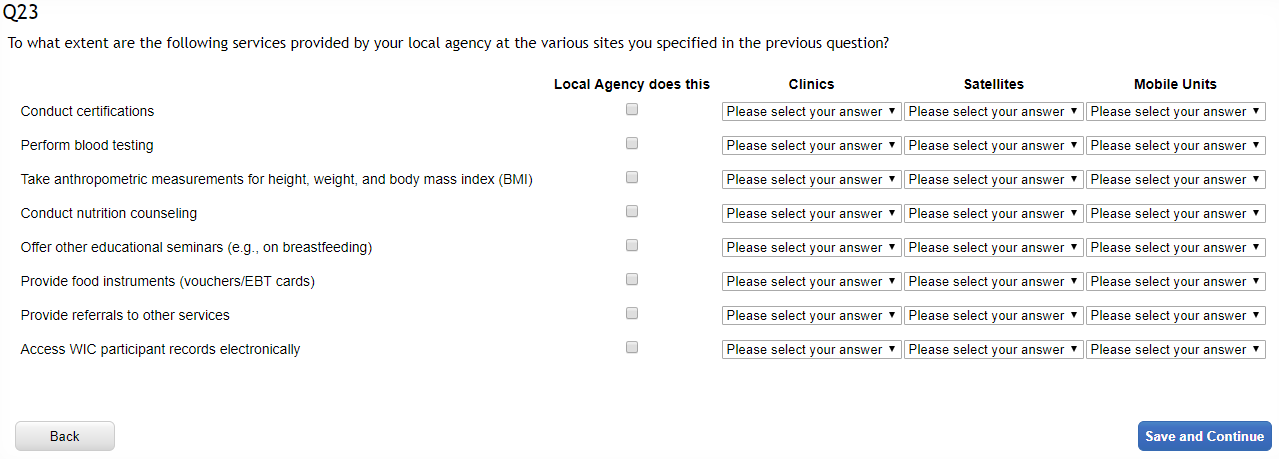Check Local Agency box for food instruments
This screenshot has width=1279, height=459.
(632, 280)
